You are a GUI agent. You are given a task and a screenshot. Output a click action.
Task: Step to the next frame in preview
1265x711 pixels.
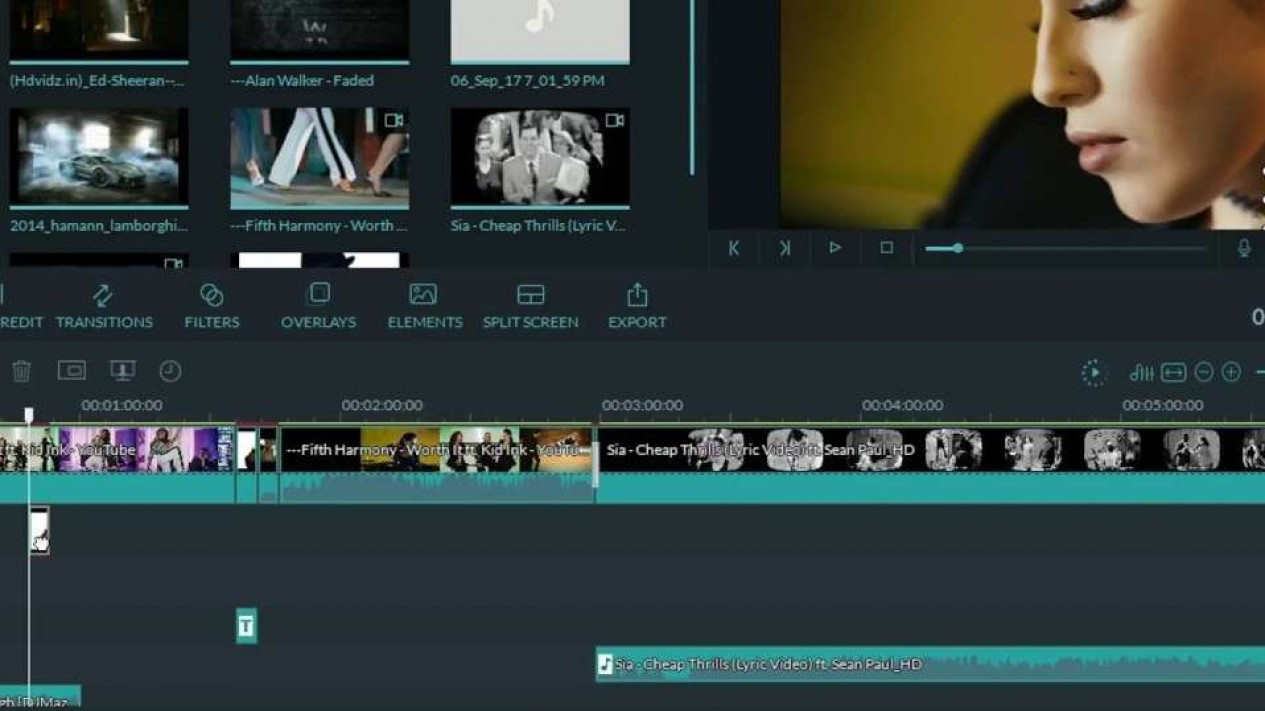click(x=784, y=248)
